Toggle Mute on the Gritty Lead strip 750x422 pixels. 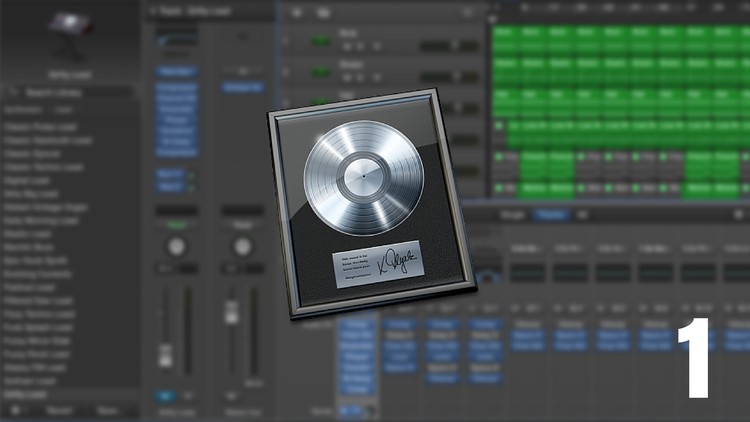coord(165,396)
